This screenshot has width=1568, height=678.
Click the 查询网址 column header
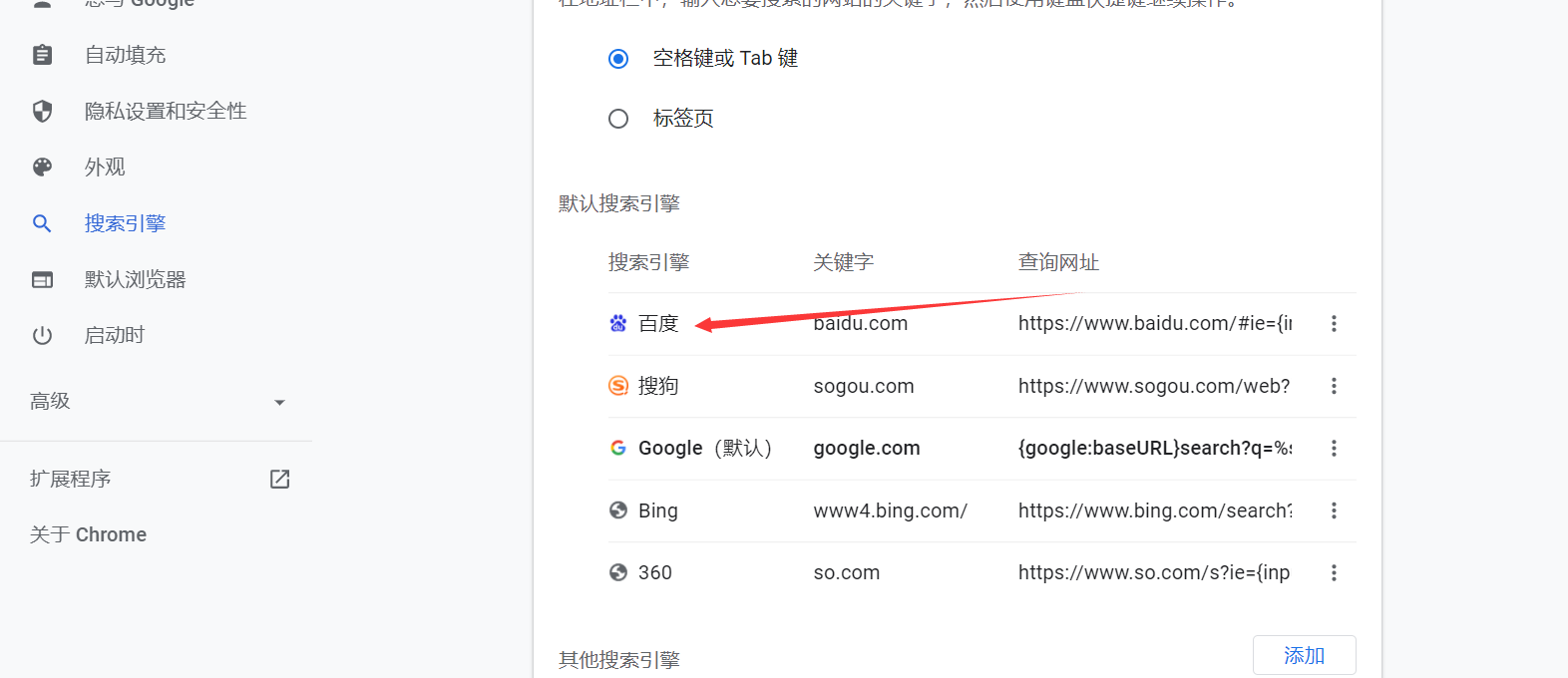(x=1058, y=262)
